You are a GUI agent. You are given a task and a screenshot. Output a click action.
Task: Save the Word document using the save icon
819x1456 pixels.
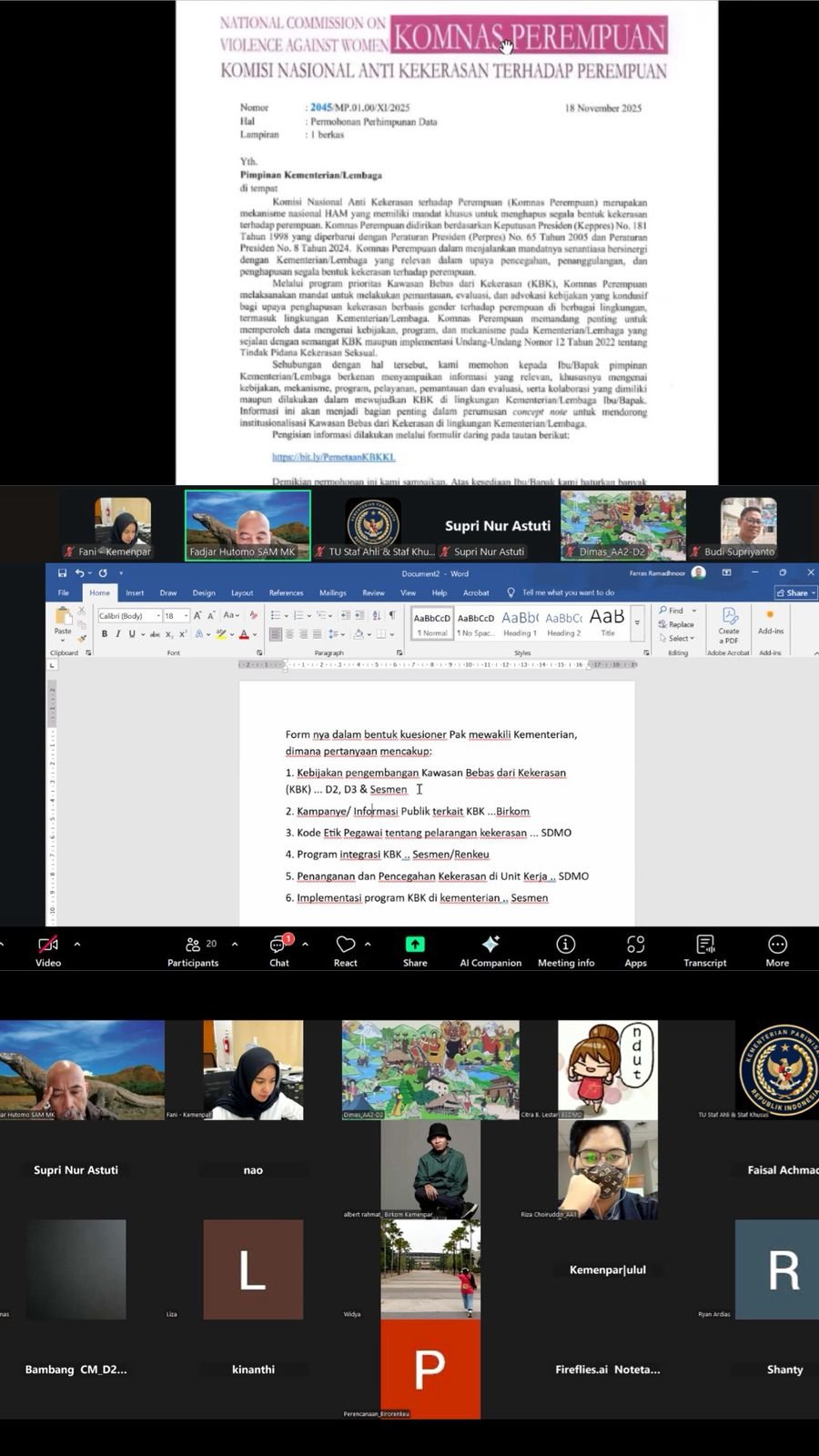[x=62, y=573]
